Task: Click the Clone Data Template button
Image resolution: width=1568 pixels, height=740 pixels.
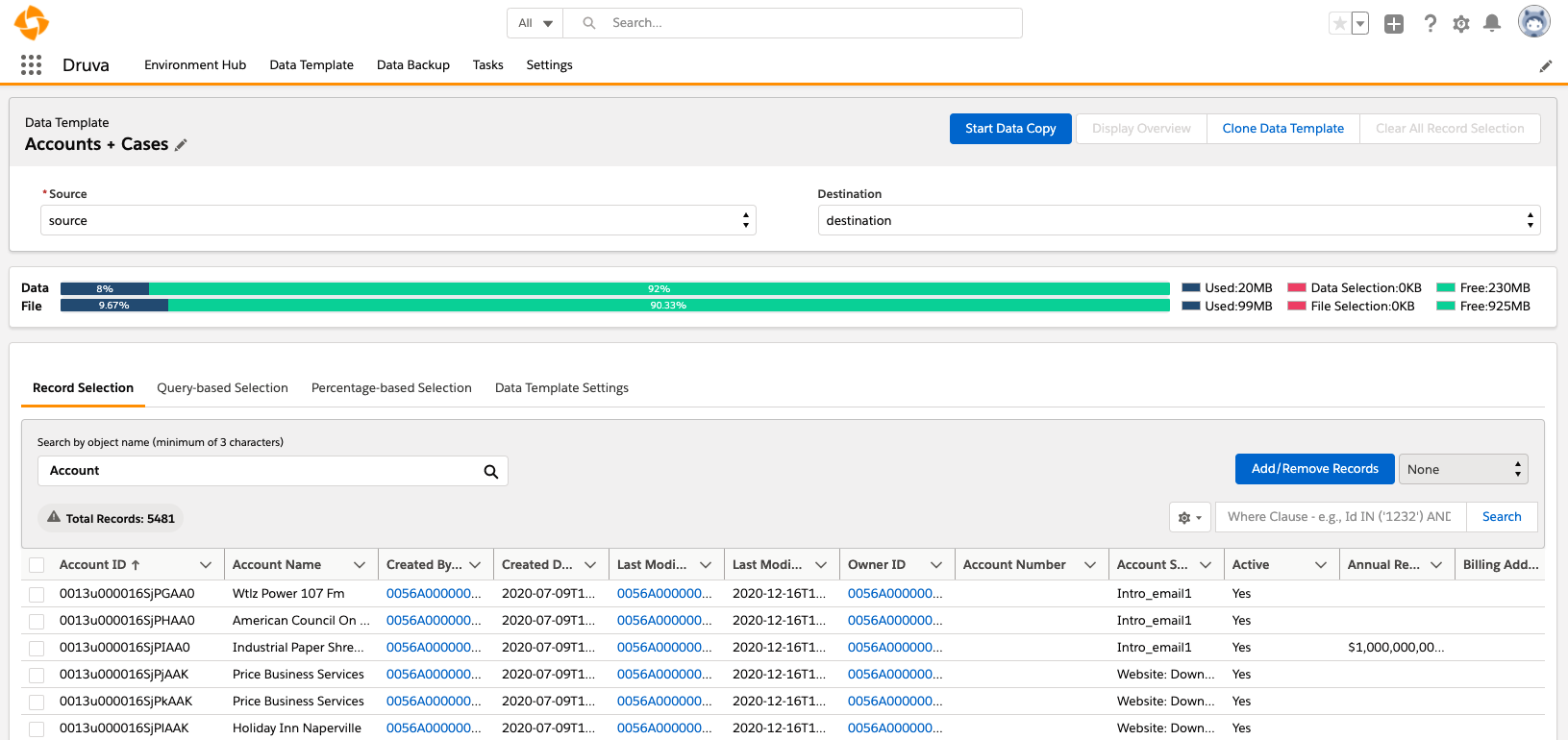Action: click(1283, 129)
